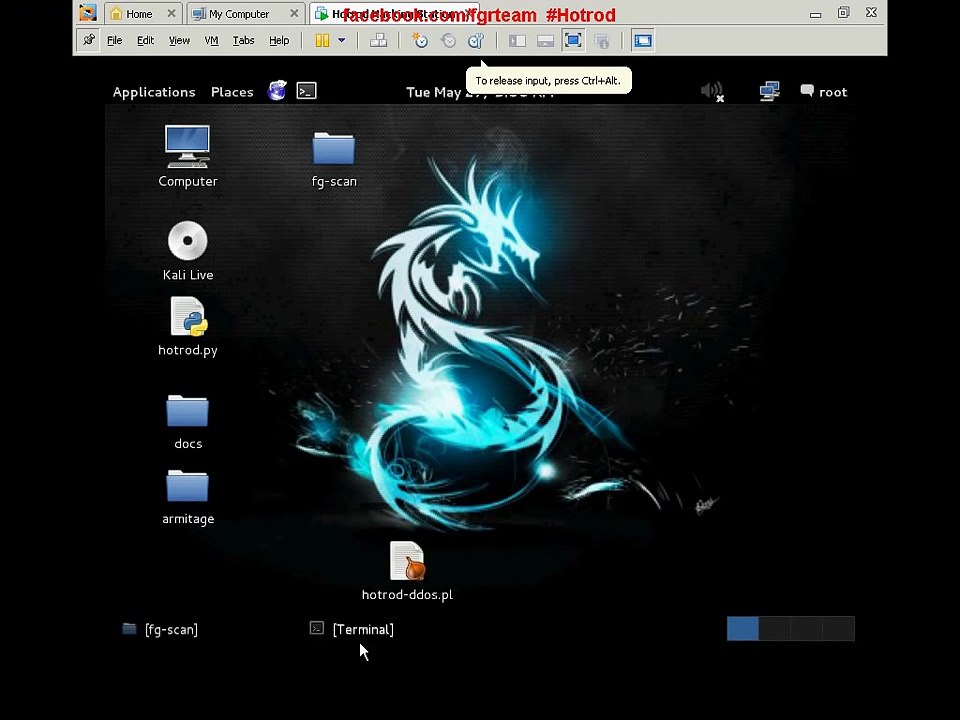Revert to previous snapshot icon
960x720 pixels.
point(448,41)
